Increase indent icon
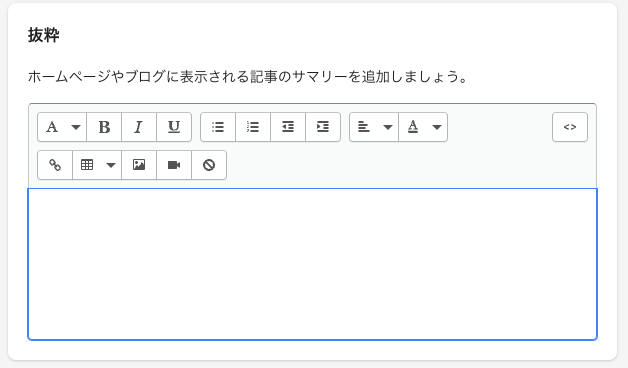 coord(323,127)
